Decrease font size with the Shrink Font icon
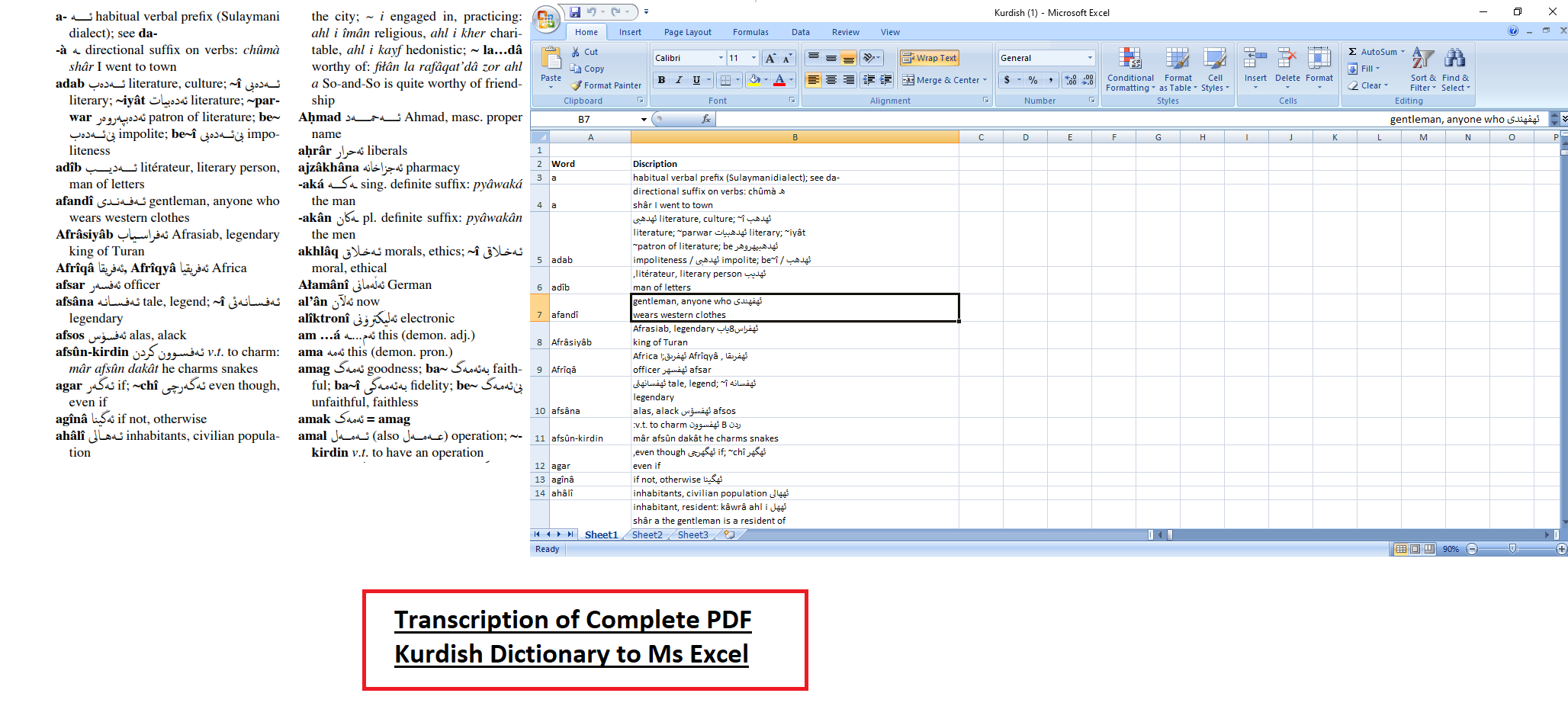Image resolution: width=1568 pixels, height=706 pixels. point(787,58)
